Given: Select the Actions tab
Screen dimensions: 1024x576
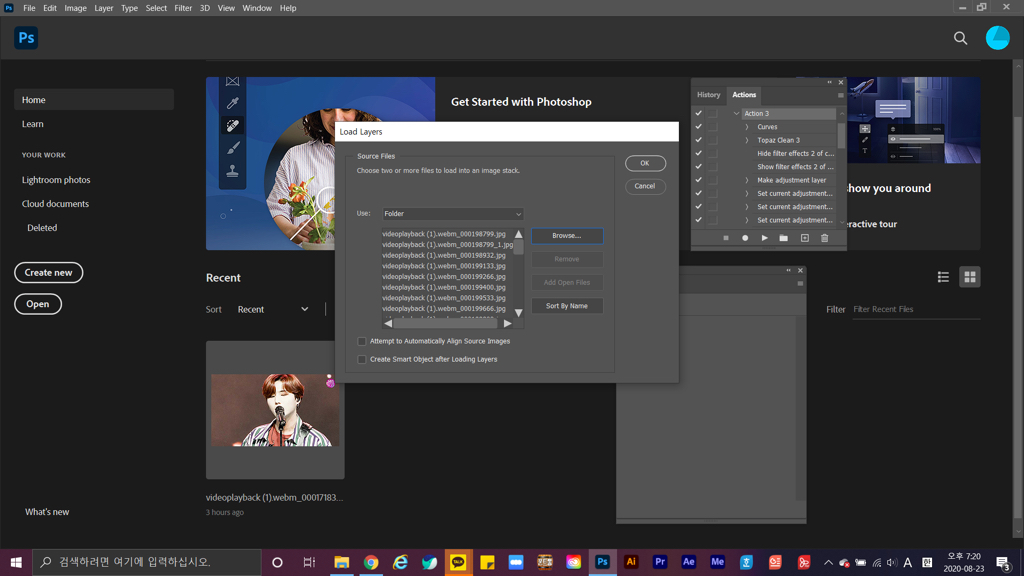Looking at the screenshot, I should tap(744, 95).
